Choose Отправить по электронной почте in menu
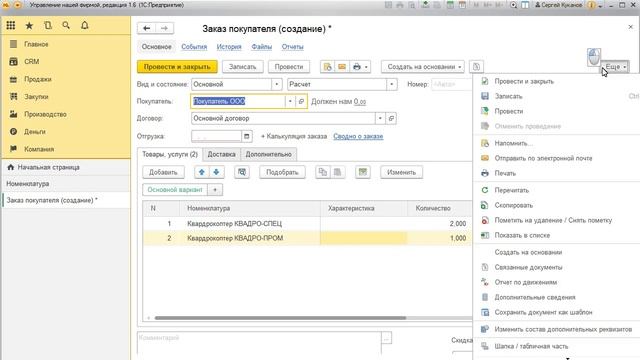 tap(543, 158)
